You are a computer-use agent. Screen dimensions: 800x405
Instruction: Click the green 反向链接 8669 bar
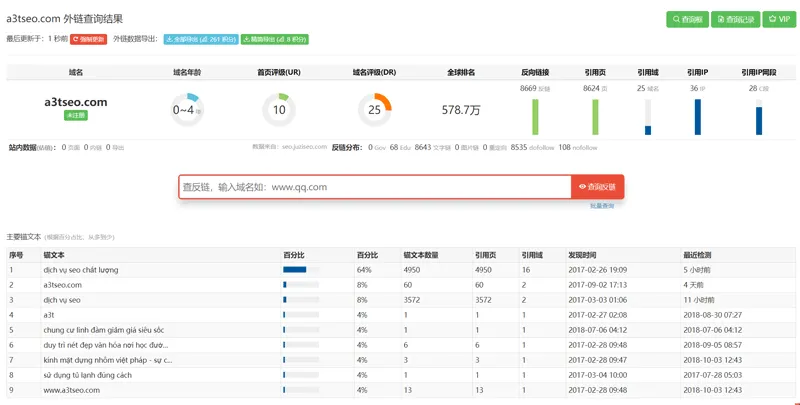[535, 117]
